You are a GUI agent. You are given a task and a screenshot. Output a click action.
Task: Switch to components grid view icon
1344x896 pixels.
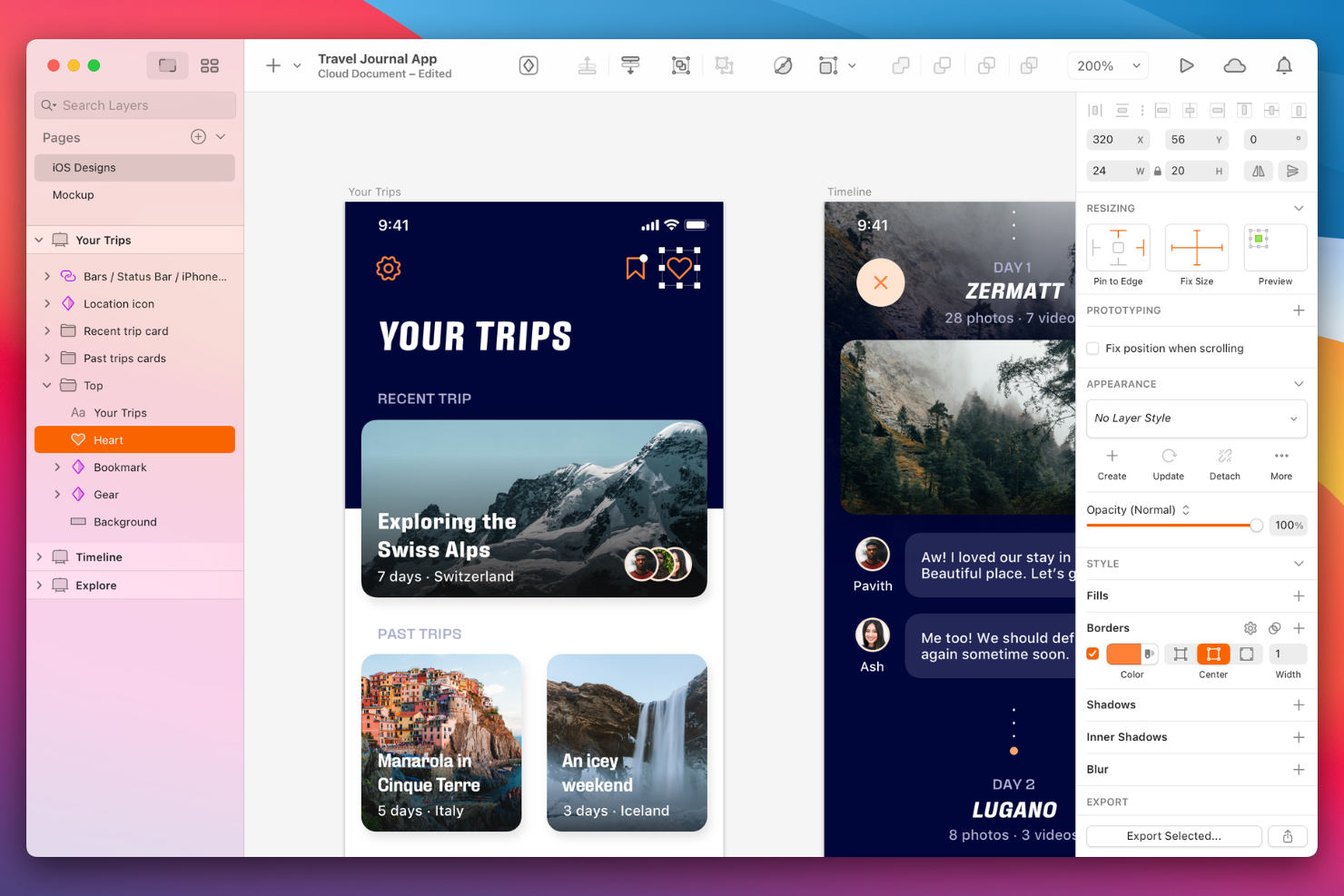tap(210, 65)
